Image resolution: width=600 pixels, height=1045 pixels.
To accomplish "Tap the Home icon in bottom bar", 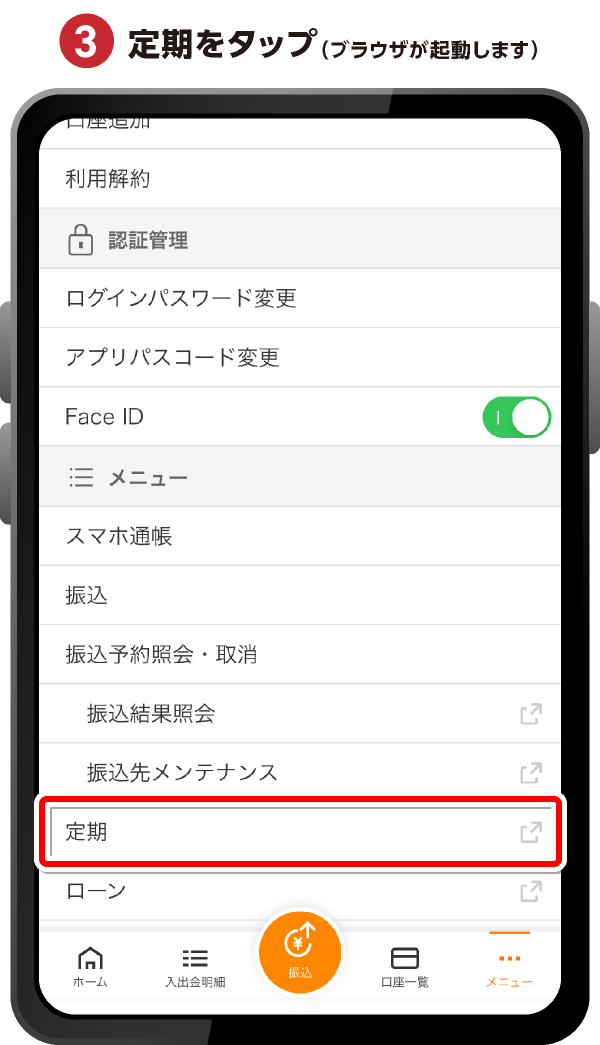I will pyautogui.click(x=90, y=958).
